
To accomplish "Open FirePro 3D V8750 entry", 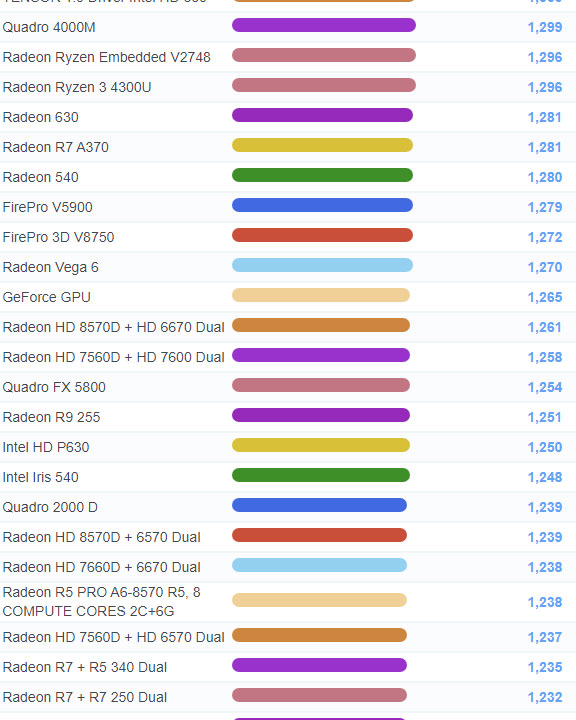I will point(58,237).
